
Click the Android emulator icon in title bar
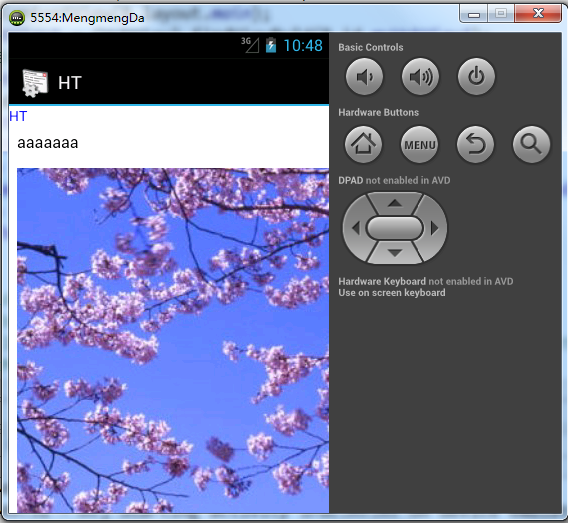pyautogui.click(x=17, y=17)
